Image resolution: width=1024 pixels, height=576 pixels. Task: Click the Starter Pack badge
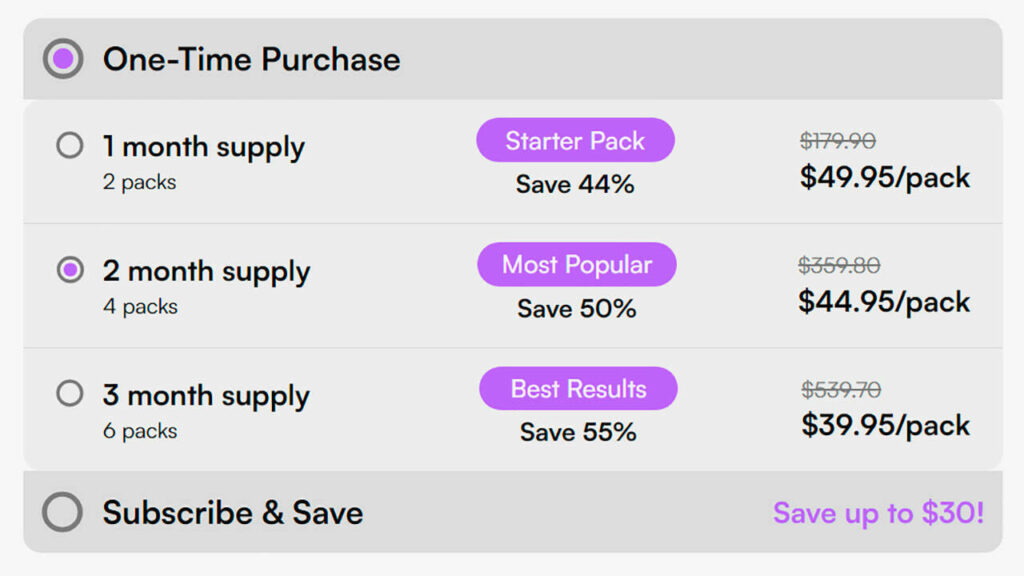(575, 141)
